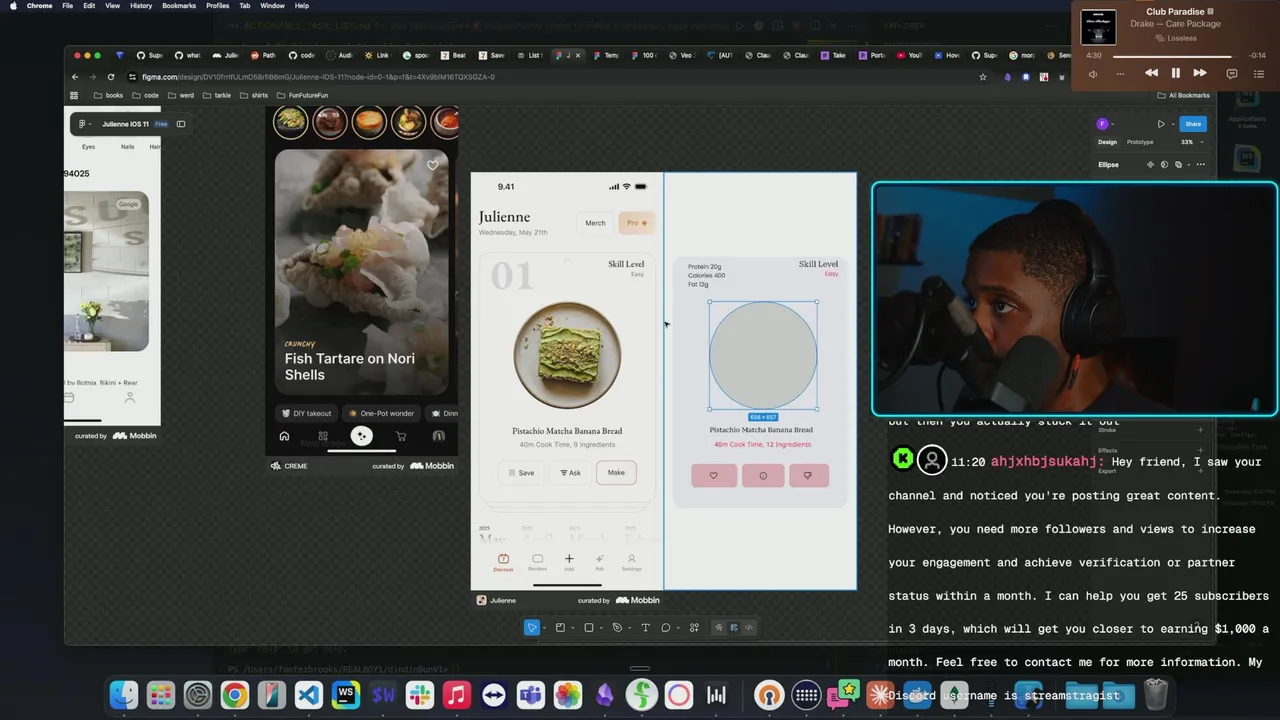The image size is (1280, 720).
Task: Bookmark this page star icon
Action: coord(984,77)
